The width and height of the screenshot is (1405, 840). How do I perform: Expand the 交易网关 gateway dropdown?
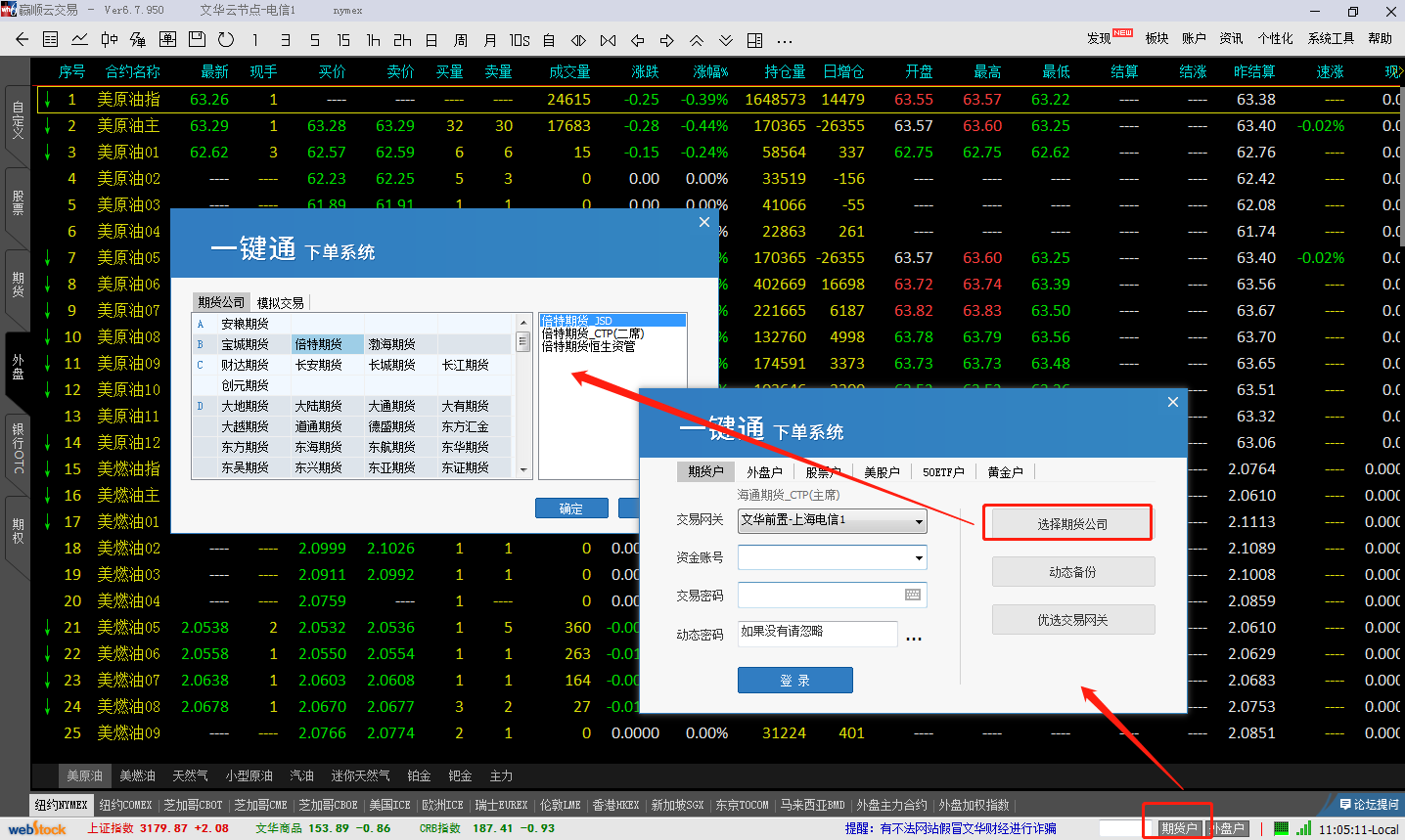tap(919, 521)
